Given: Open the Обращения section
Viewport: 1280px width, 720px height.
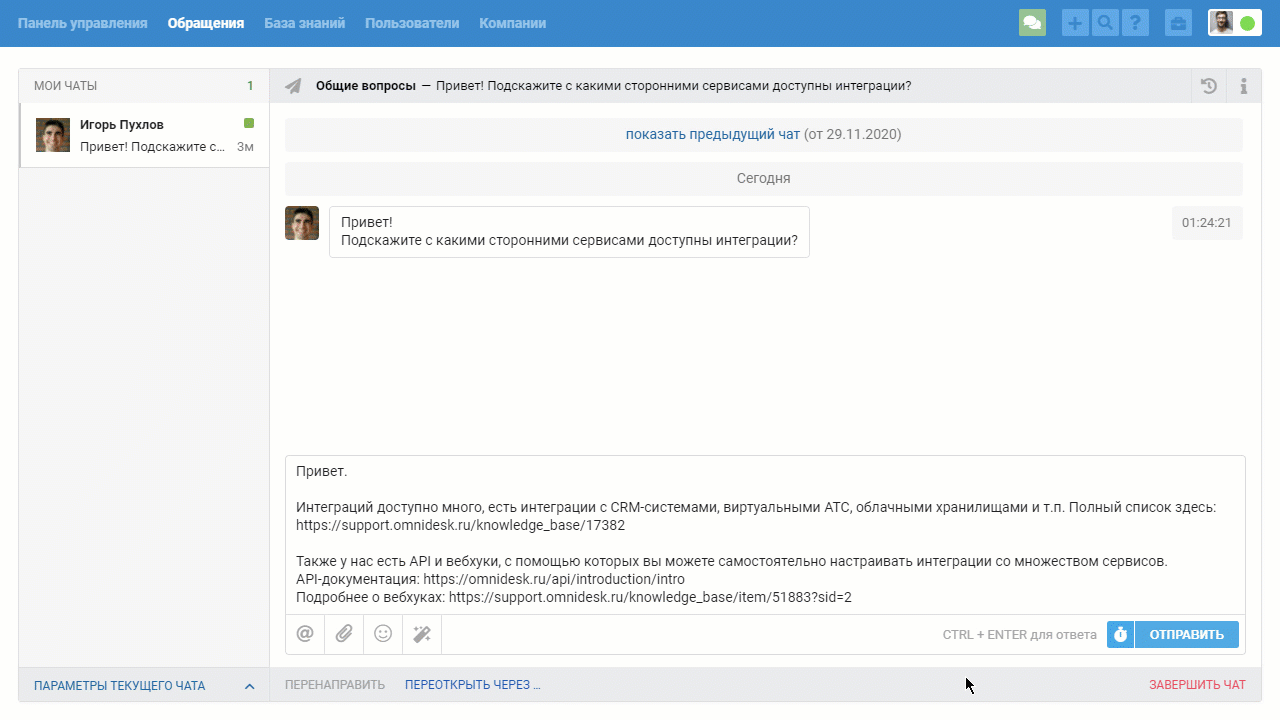Looking at the screenshot, I should [x=206, y=23].
